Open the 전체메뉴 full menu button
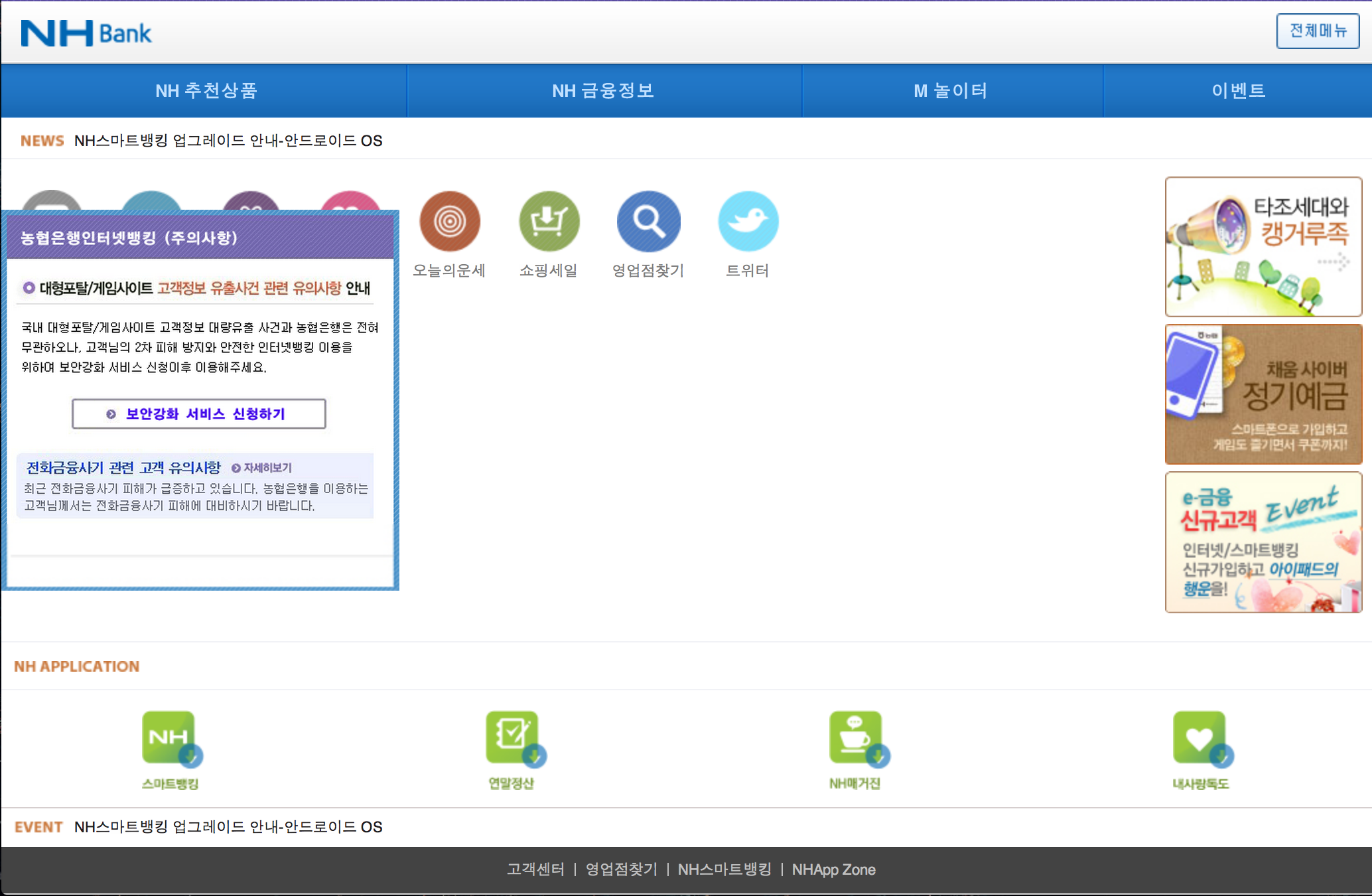 coord(1318,31)
